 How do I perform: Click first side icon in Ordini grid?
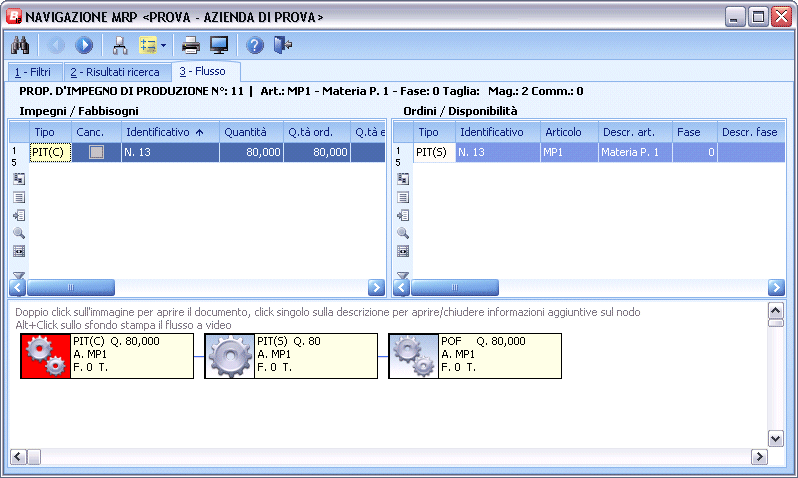[403, 179]
